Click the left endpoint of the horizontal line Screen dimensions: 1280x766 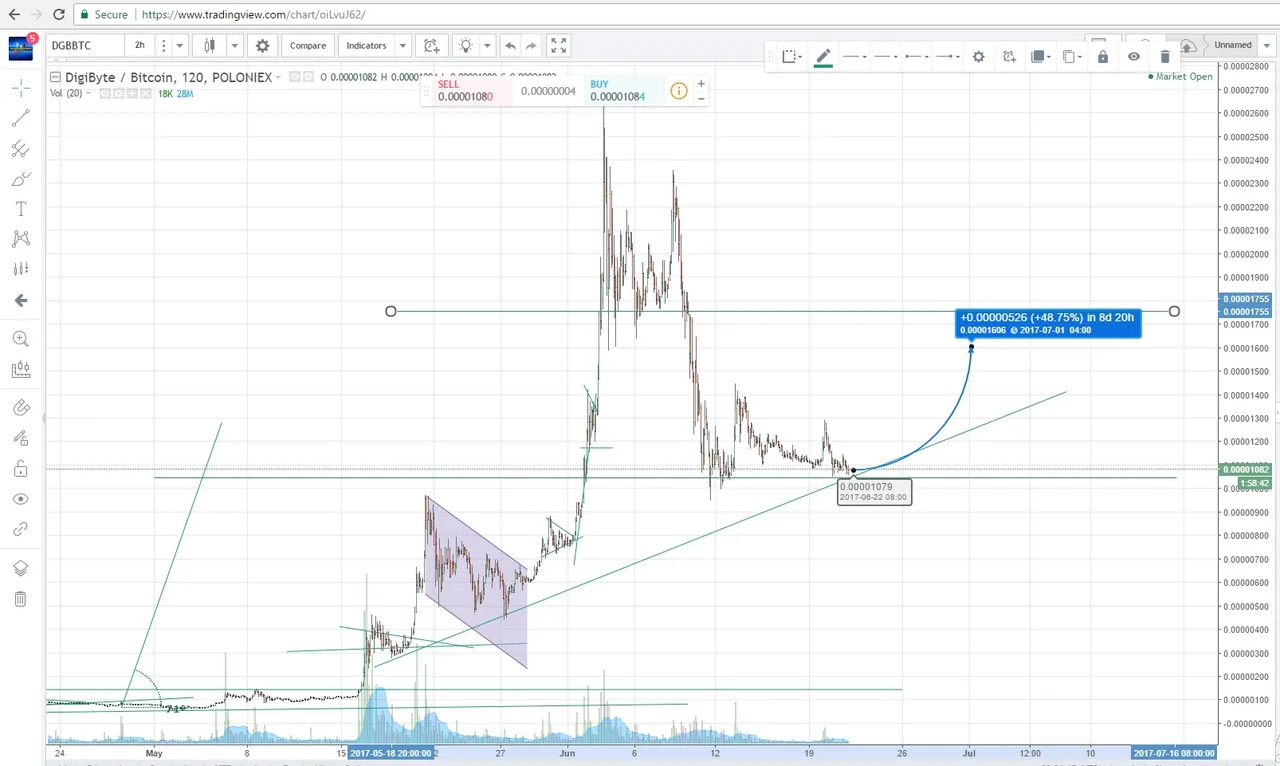391,311
